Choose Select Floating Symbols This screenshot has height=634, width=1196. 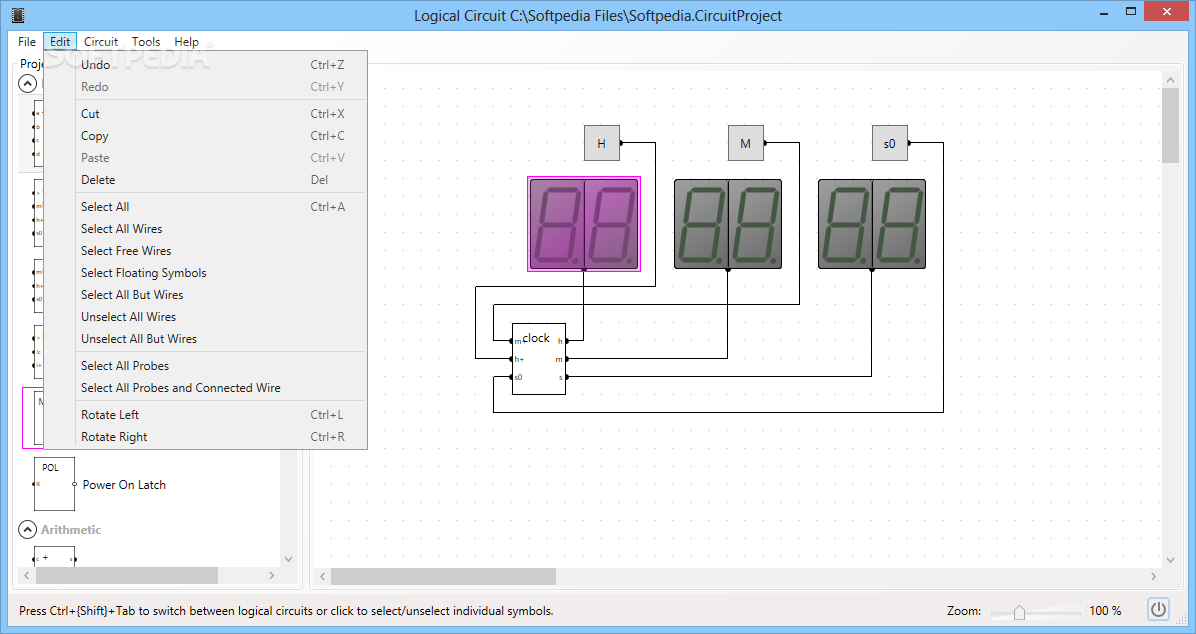(x=206, y=273)
